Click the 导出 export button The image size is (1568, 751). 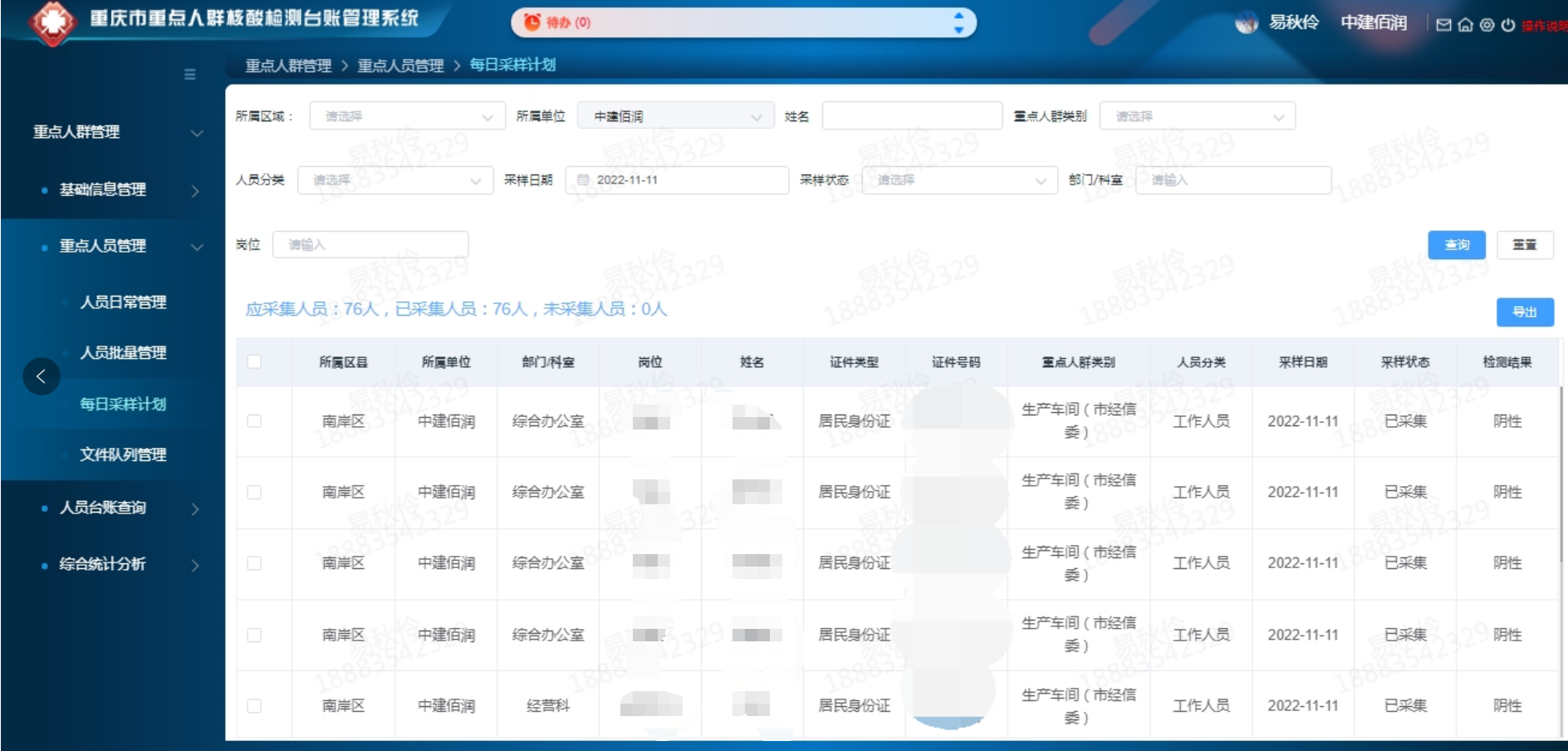1525,312
